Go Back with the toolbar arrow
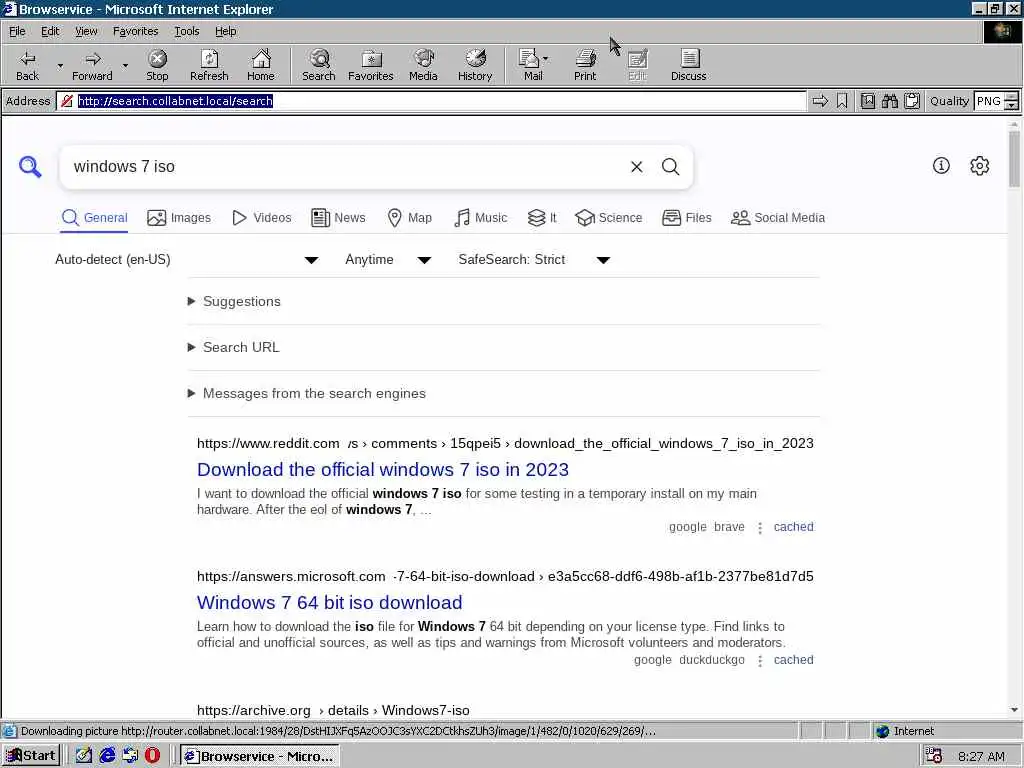 point(27,65)
